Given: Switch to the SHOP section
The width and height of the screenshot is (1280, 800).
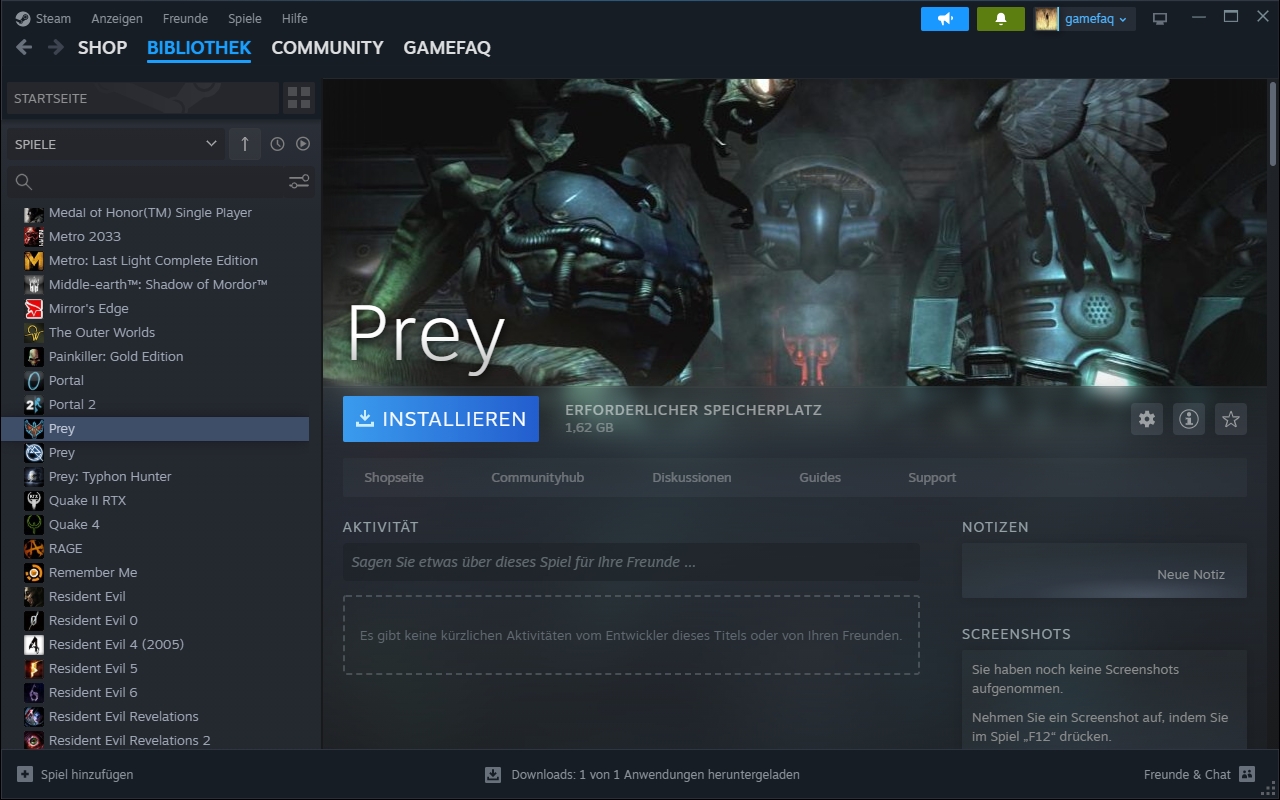Looking at the screenshot, I should pos(103,47).
